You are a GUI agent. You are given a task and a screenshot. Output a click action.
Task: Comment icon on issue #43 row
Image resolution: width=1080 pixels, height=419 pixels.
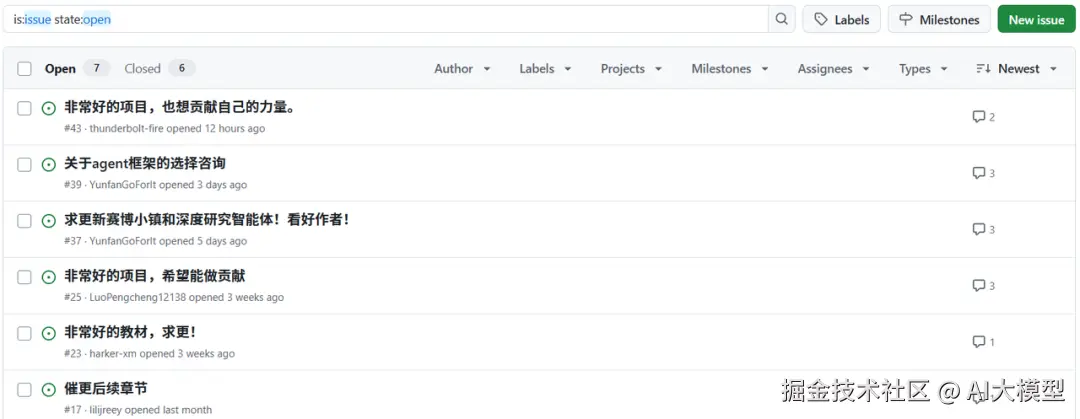(978, 117)
